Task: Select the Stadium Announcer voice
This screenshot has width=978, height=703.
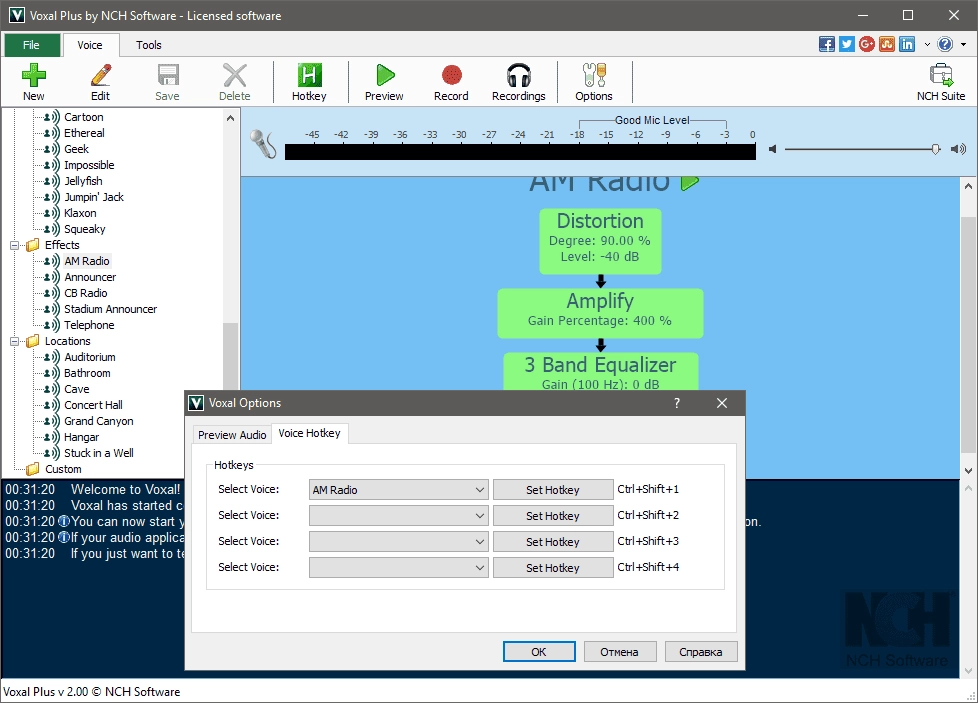Action: 110,309
